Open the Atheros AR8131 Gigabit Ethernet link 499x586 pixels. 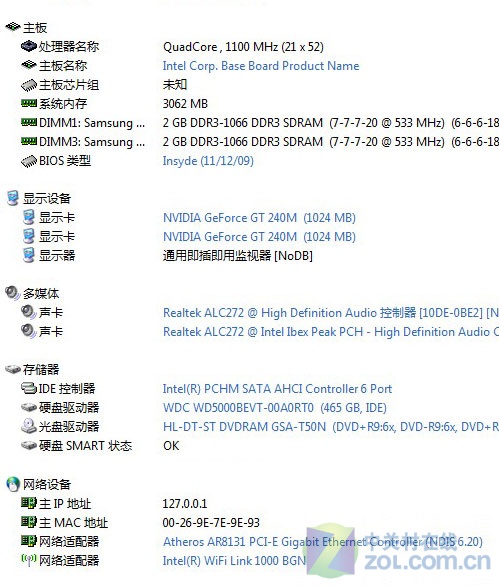[323, 542]
